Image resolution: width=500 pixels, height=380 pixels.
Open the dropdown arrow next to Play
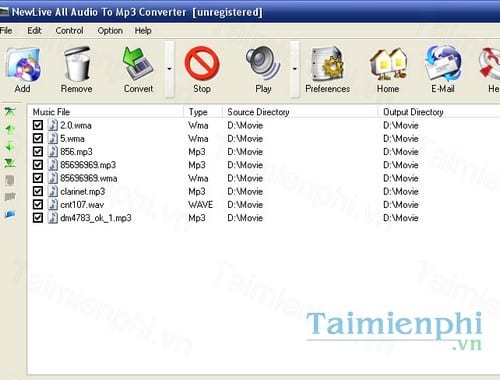(x=295, y=69)
